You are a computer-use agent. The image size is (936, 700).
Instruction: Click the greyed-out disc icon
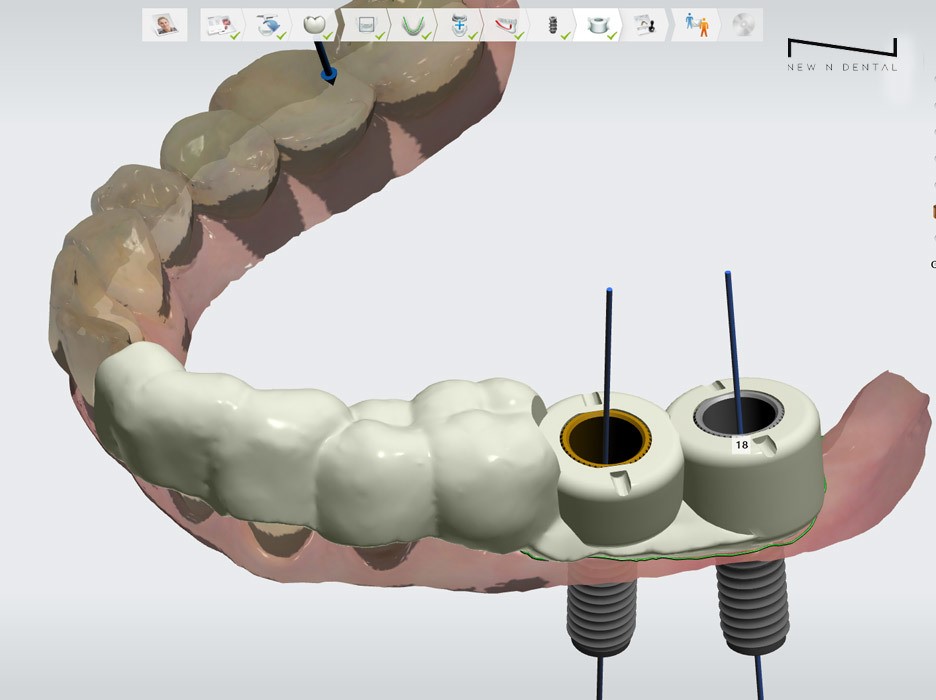coord(742,25)
